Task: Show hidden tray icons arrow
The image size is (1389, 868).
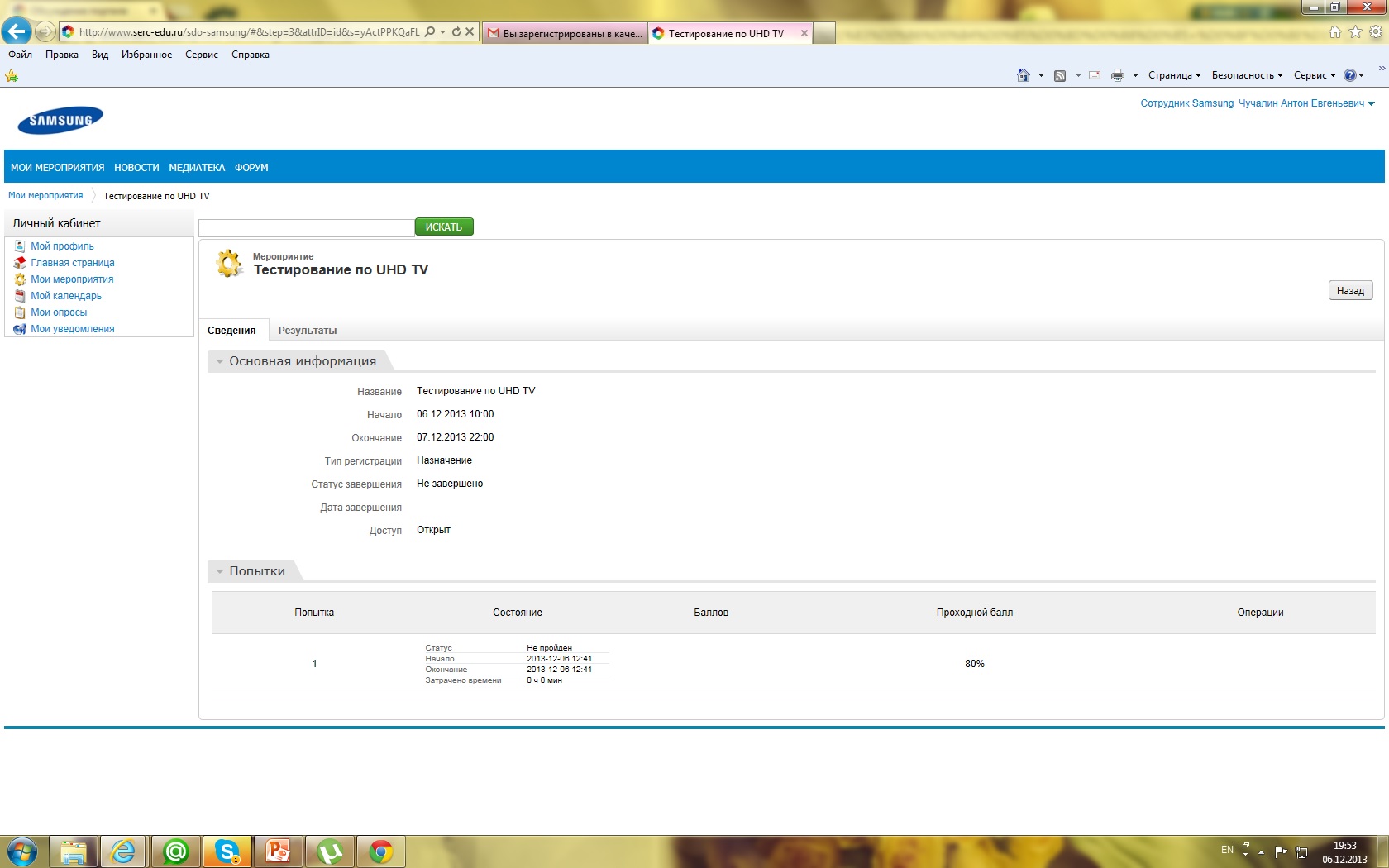Action: click(x=1261, y=851)
